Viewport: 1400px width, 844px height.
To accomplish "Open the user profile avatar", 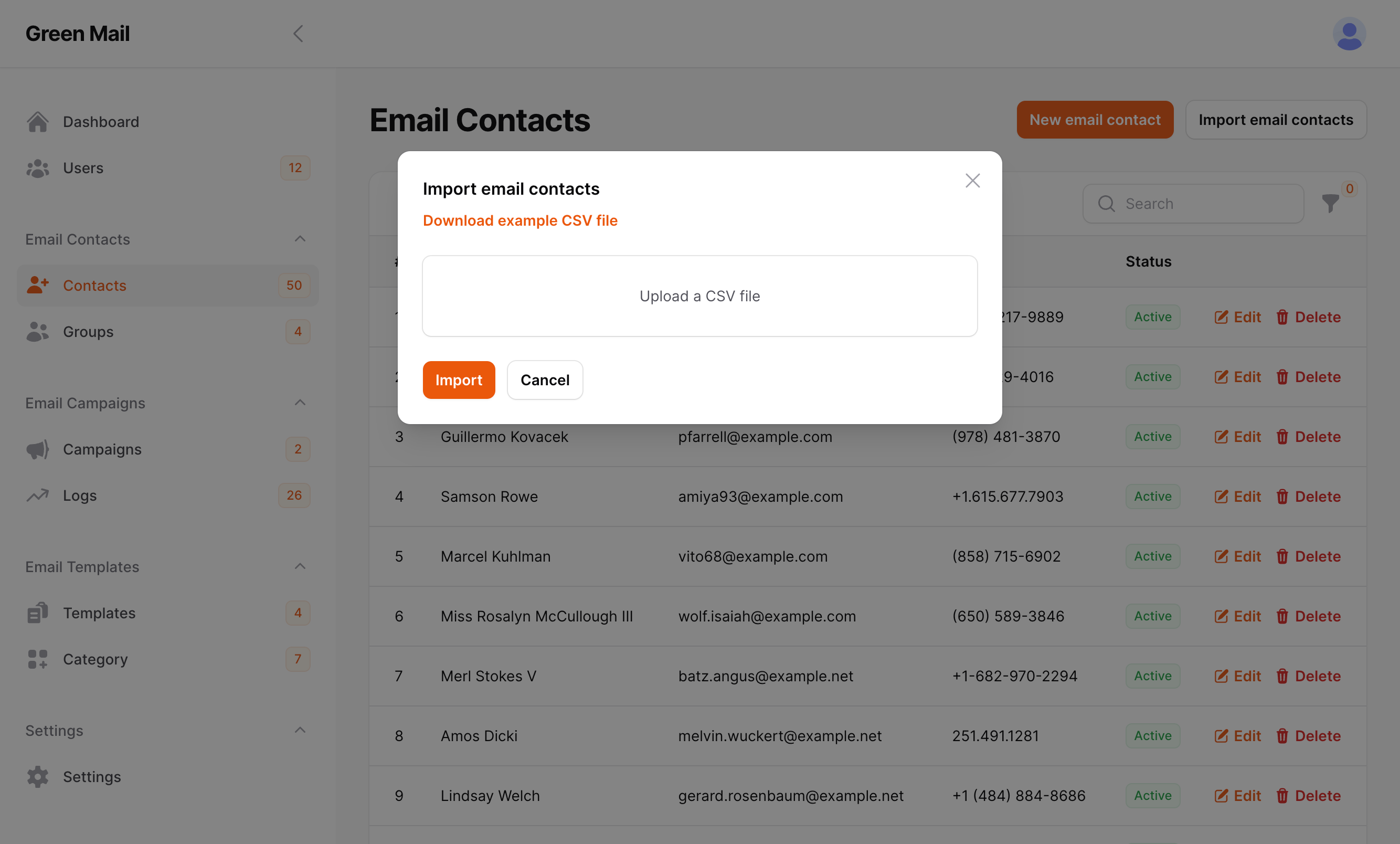I will (x=1350, y=34).
